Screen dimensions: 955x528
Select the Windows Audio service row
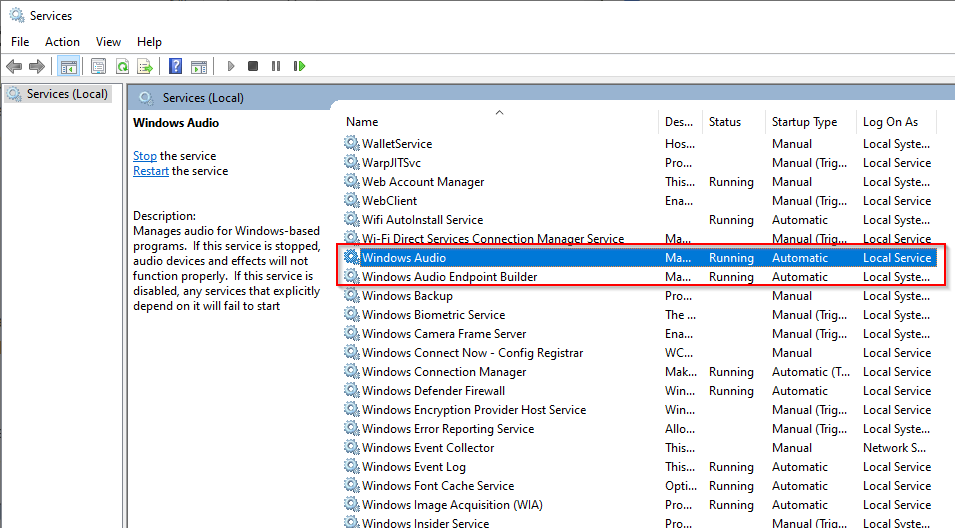point(641,258)
